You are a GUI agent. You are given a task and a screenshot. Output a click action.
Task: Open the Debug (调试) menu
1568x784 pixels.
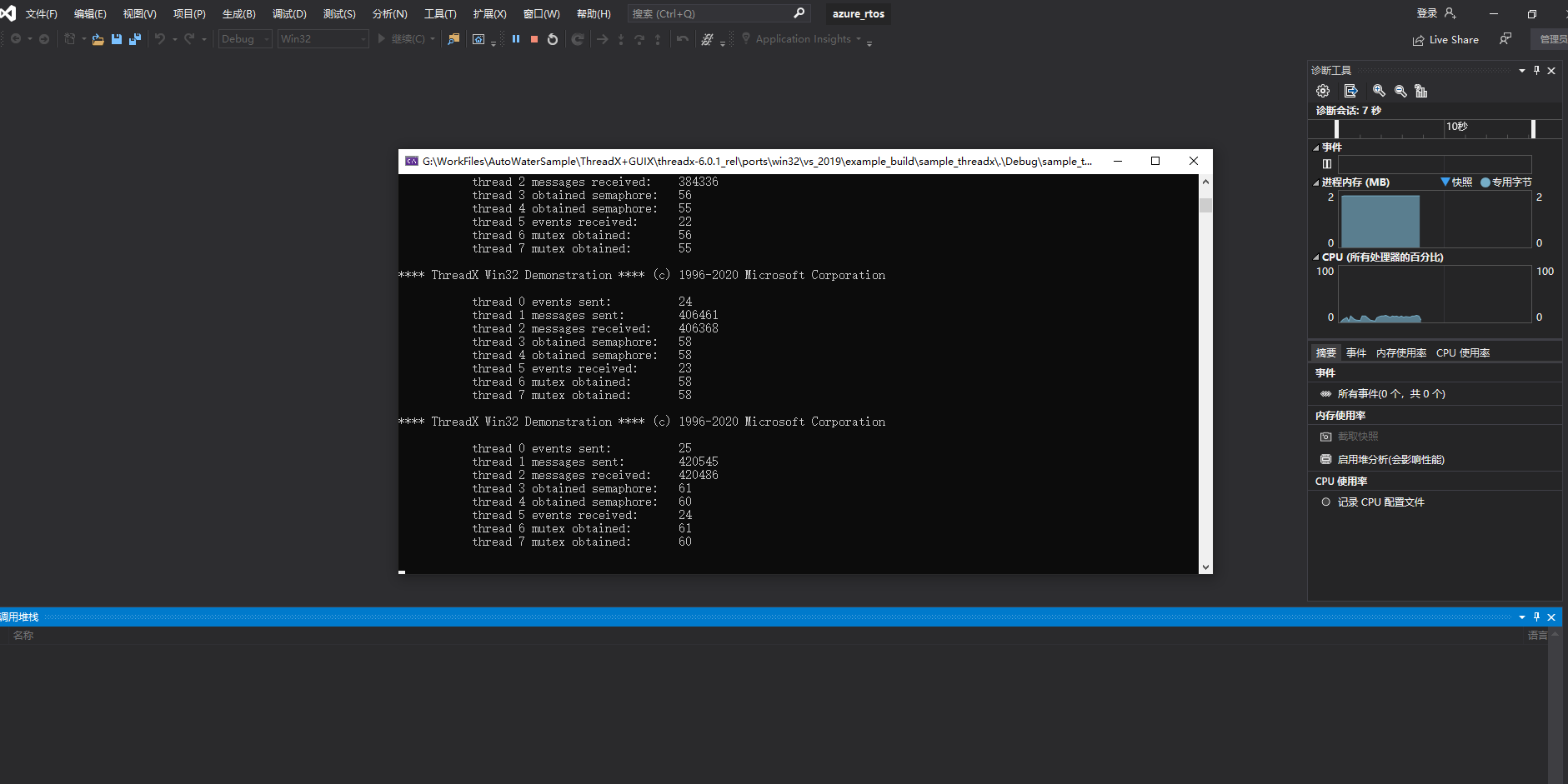(289, 14)
